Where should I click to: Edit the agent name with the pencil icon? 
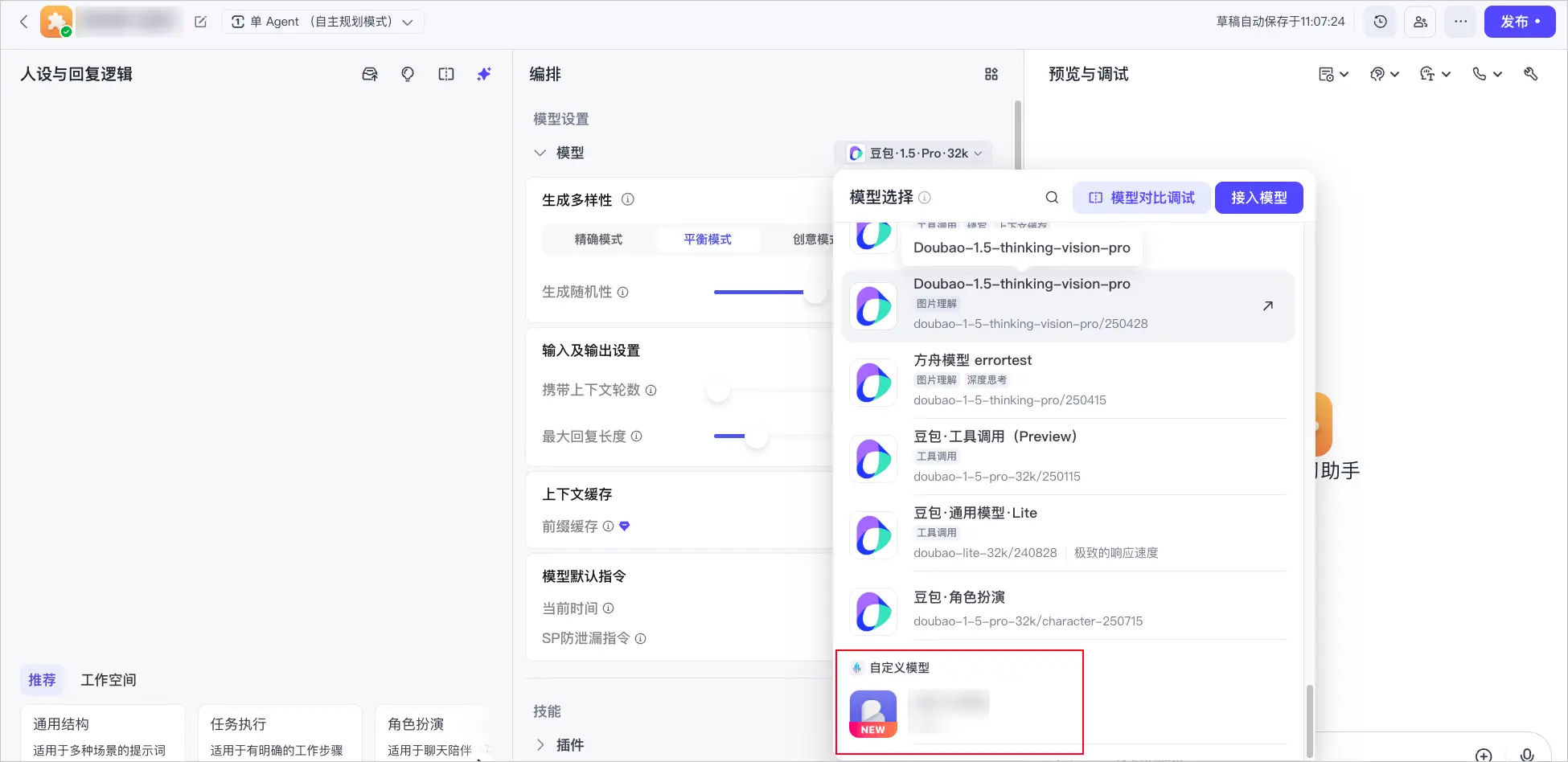coord(201,22)
